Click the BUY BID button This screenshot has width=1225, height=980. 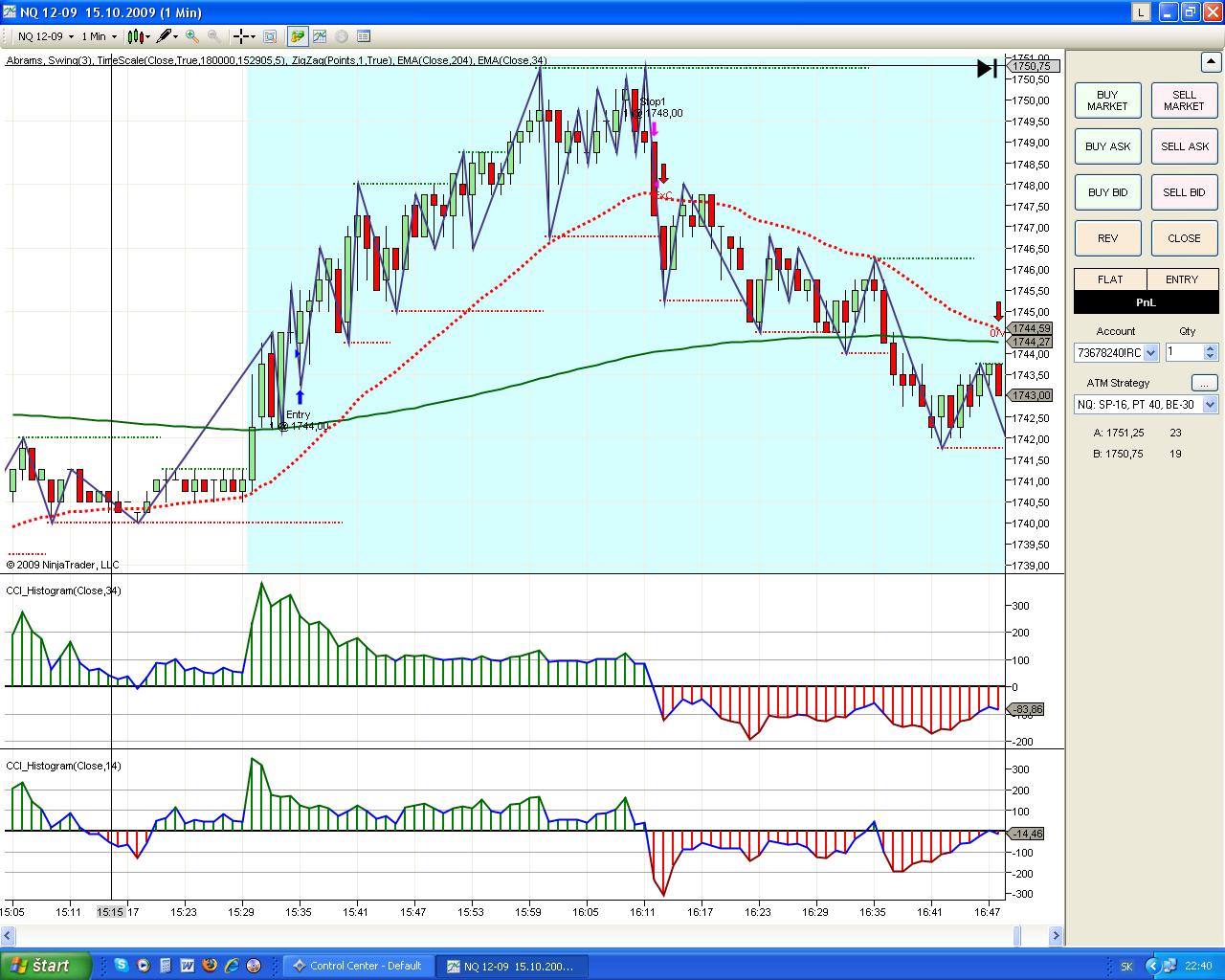point(1107,192)
